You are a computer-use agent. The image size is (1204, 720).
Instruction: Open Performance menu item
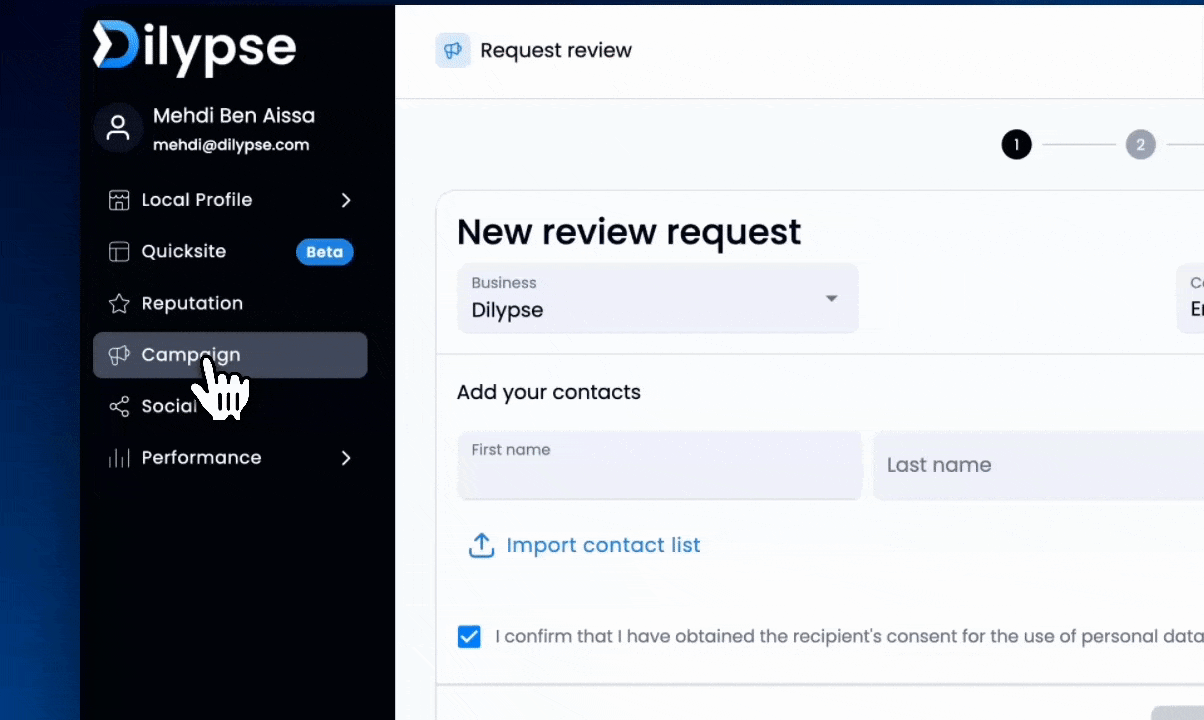(230, 458)
